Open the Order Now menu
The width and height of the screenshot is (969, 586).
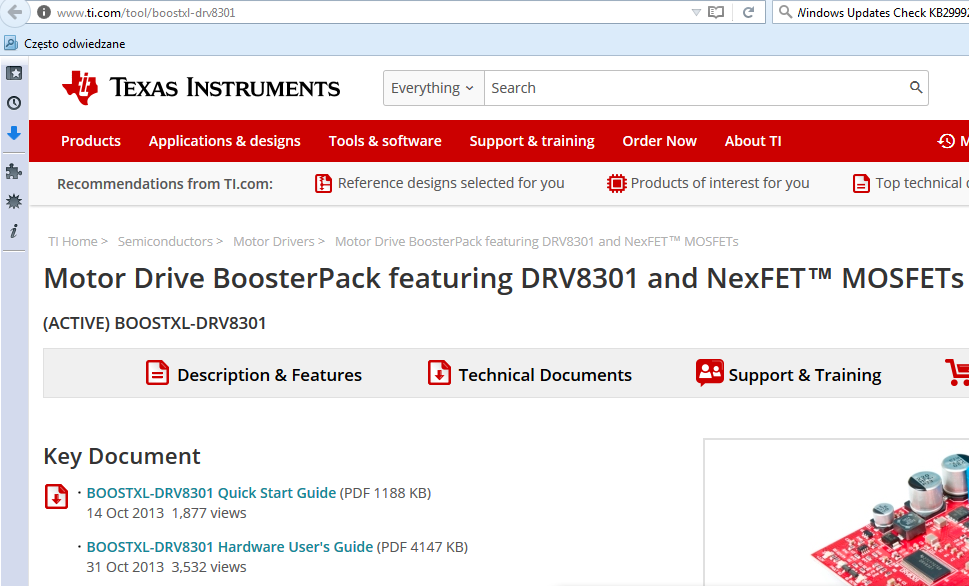click(x=659, y=141)
